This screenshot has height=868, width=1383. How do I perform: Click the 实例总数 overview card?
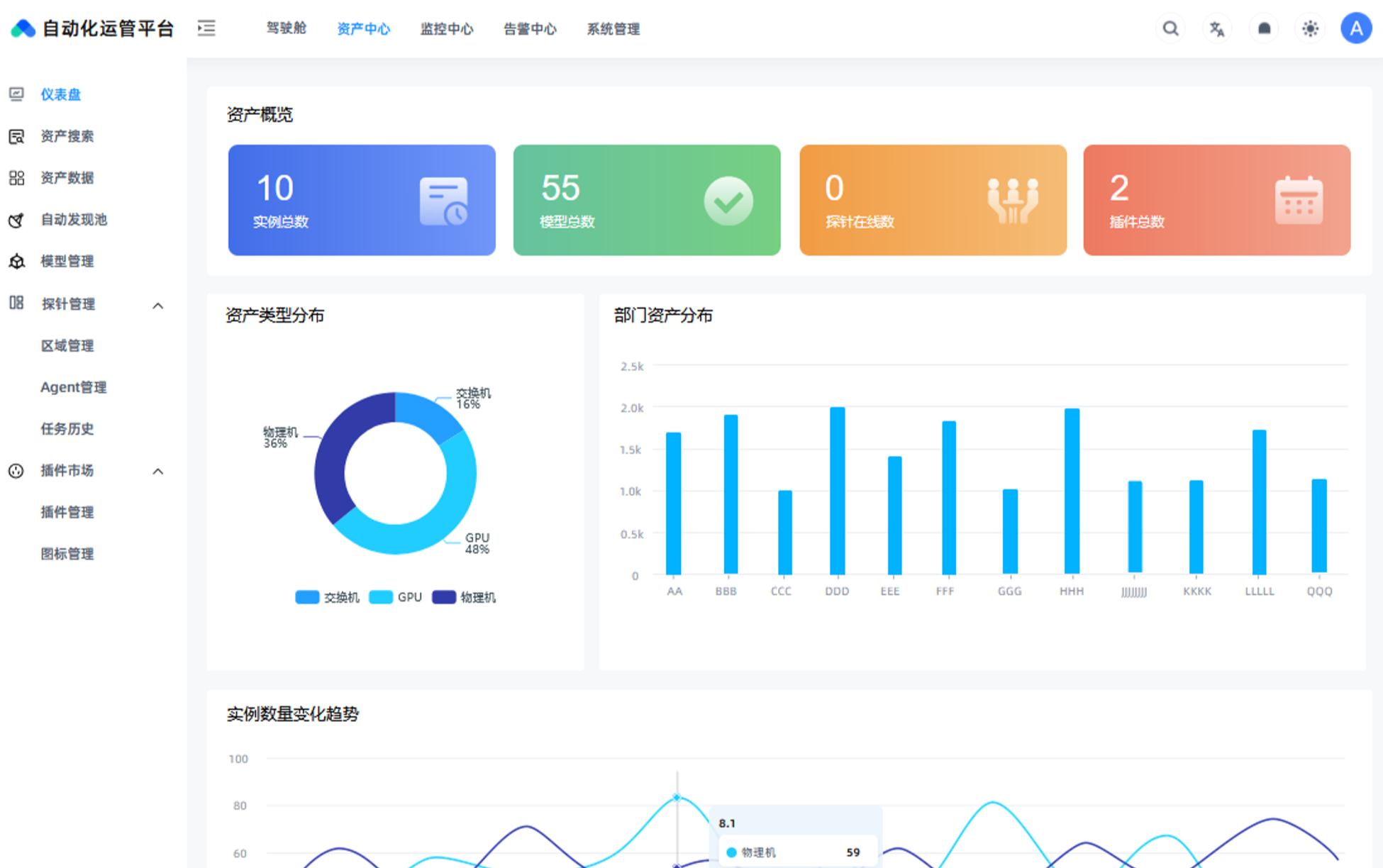point(362,200)
